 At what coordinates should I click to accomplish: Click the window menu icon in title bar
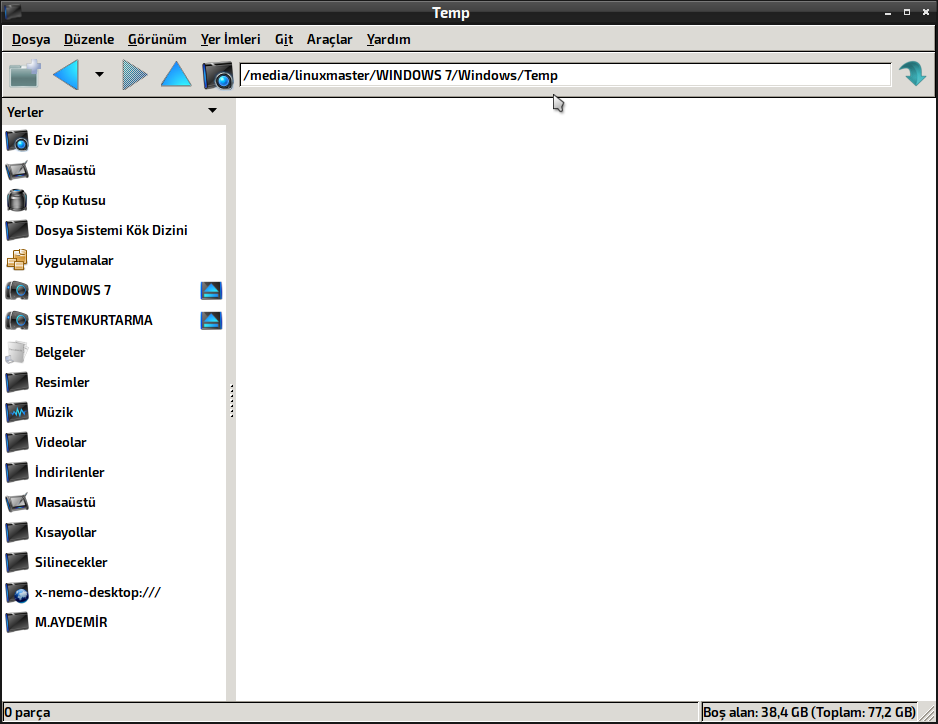pyautogui.click(x=13, y=11)
